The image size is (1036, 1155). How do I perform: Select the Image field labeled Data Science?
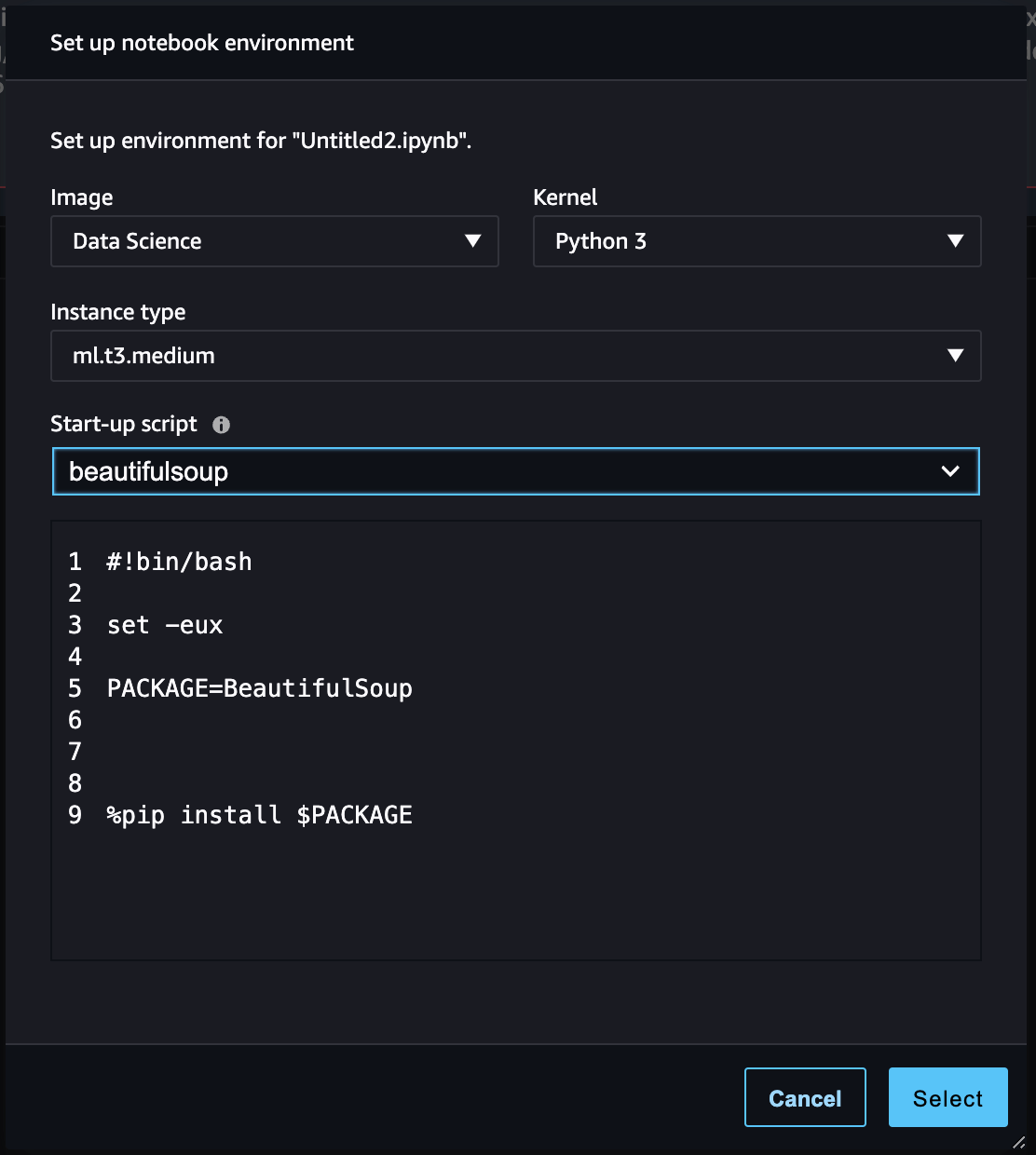tap(274, 241)
